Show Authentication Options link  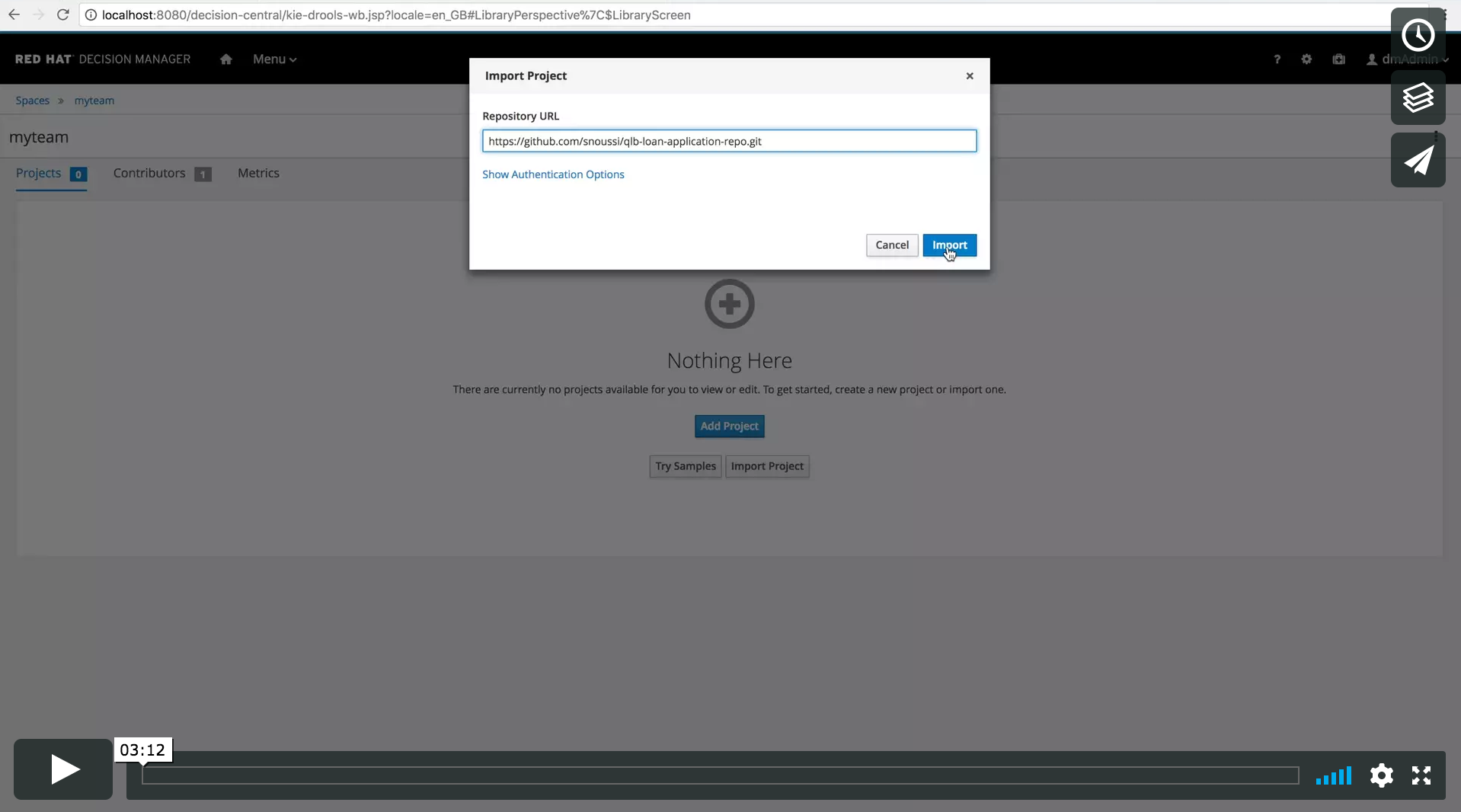coord(553,174)
